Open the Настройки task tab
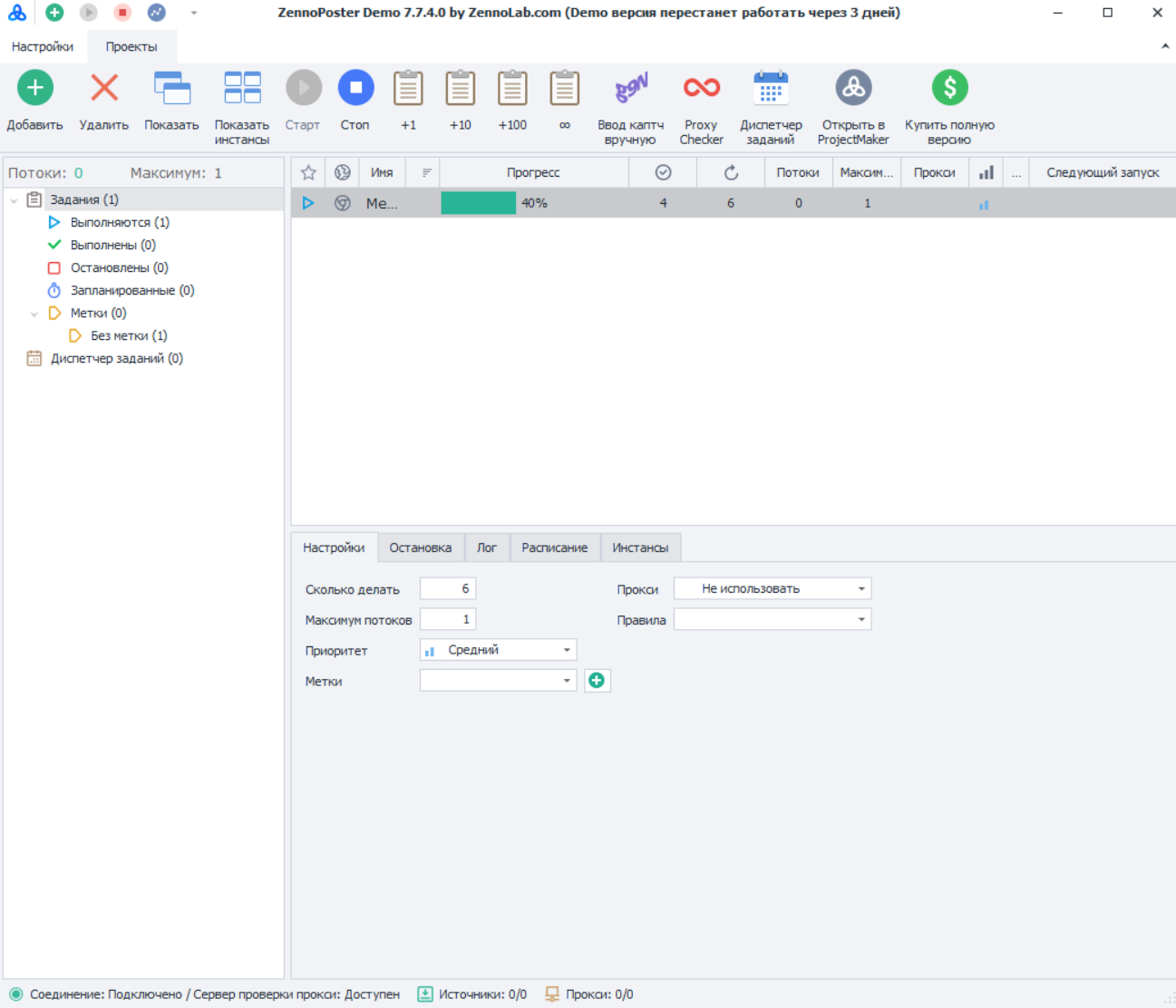Viewport: 1176px width, 1008px height. point(334,548)
